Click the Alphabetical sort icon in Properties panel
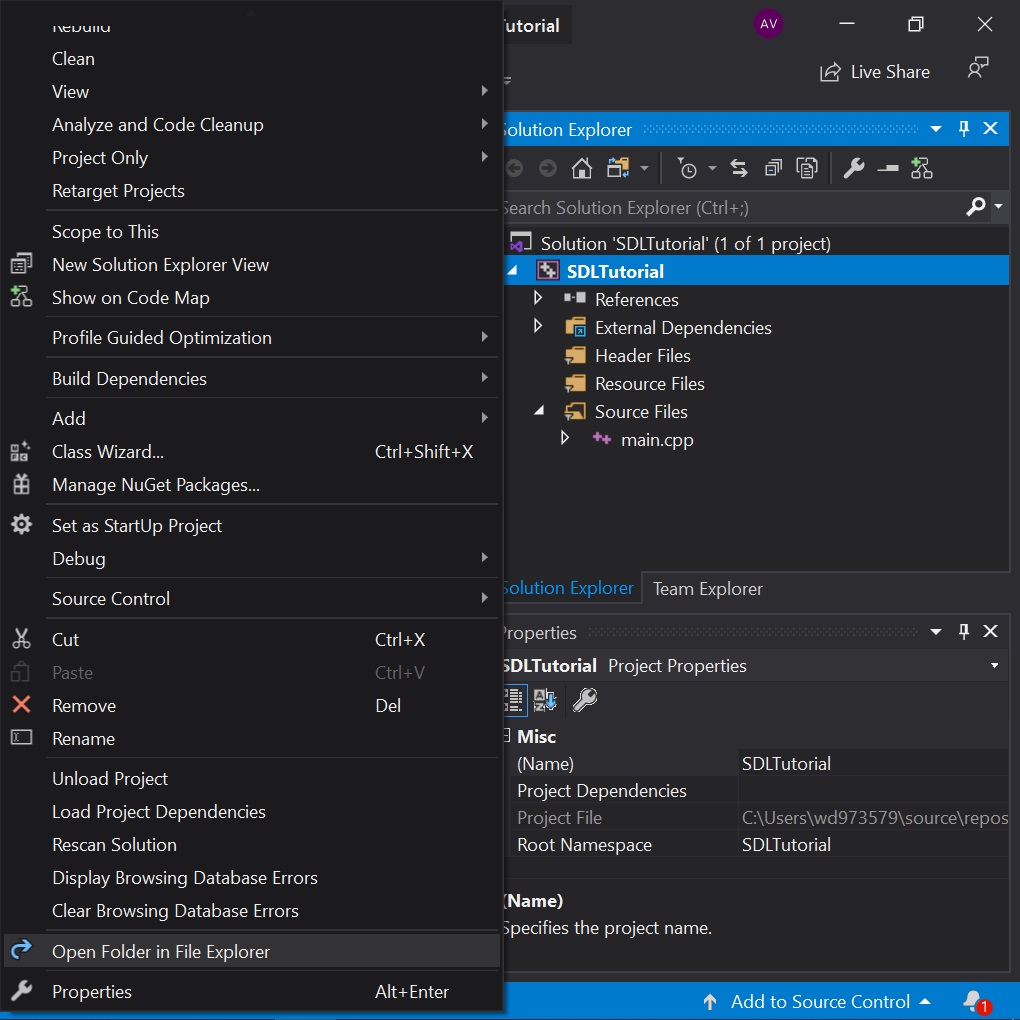Viewport: 1020px width, 1020px height. [545, 700]
